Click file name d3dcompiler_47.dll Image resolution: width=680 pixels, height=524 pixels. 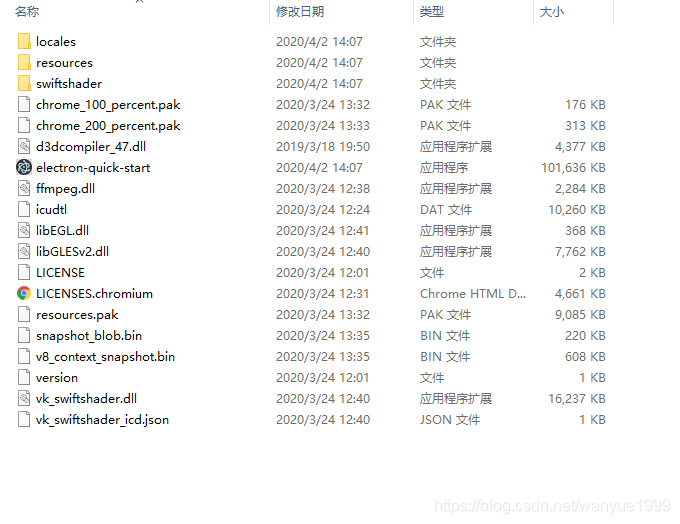tap(91, 147)
